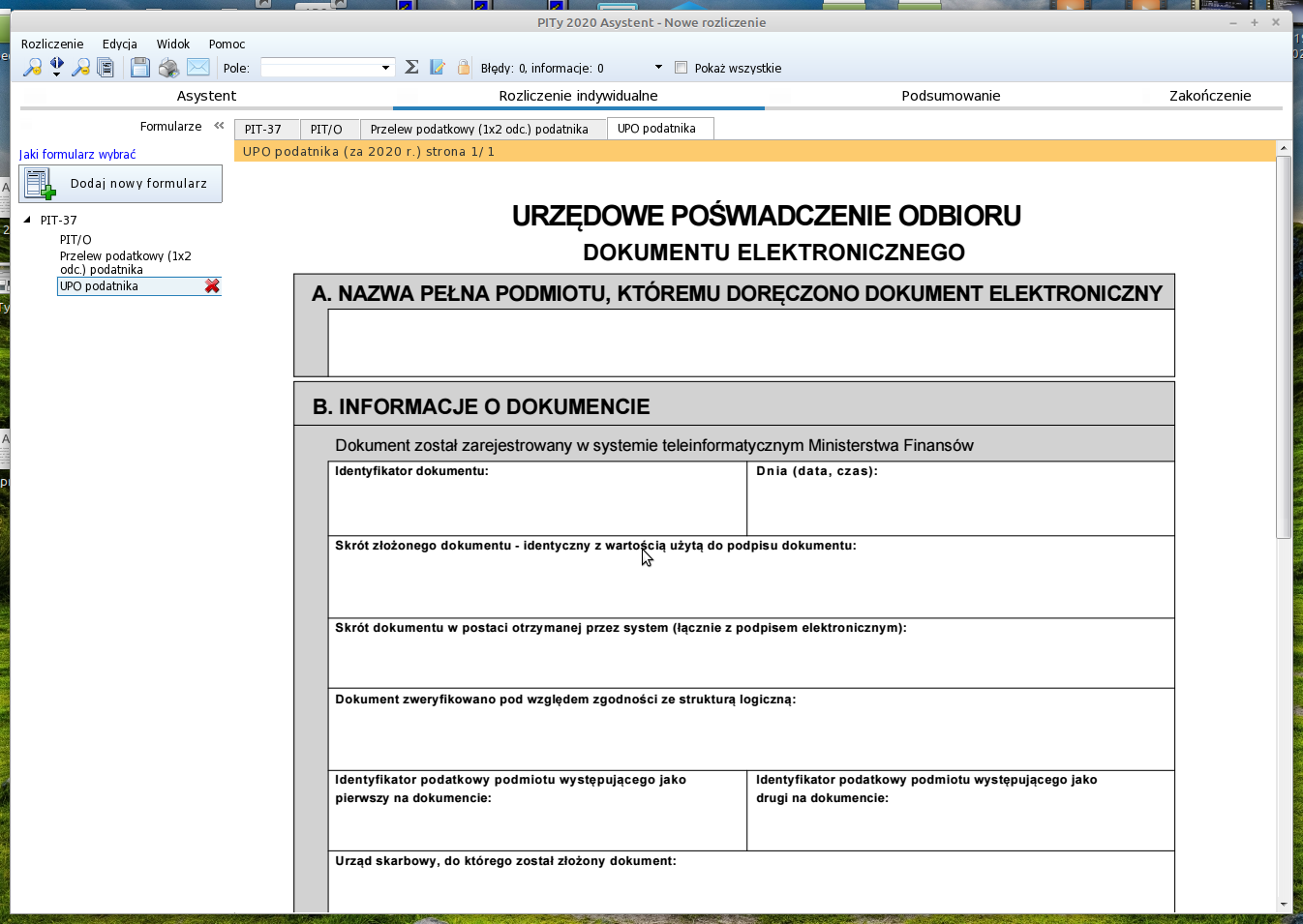Click the printer icon in toolbar
Screen dimensions: 1303x924
168,68
